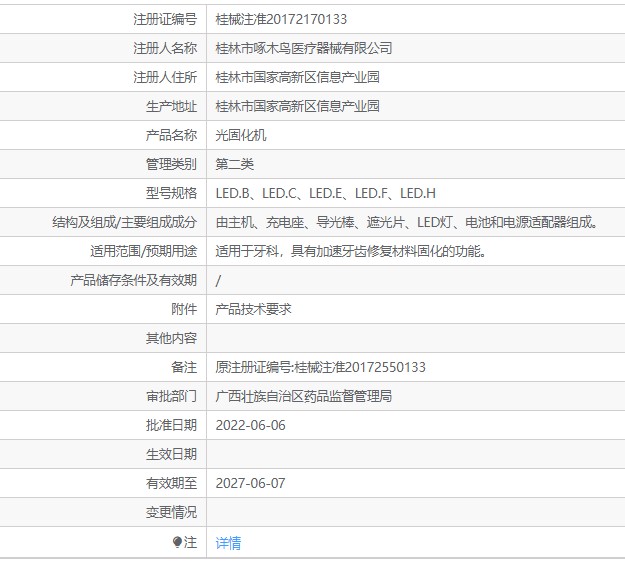The height and width of the screenshot is (568, 625).
Task: Open the 详情 link in the 注 row
Action: 228,543
